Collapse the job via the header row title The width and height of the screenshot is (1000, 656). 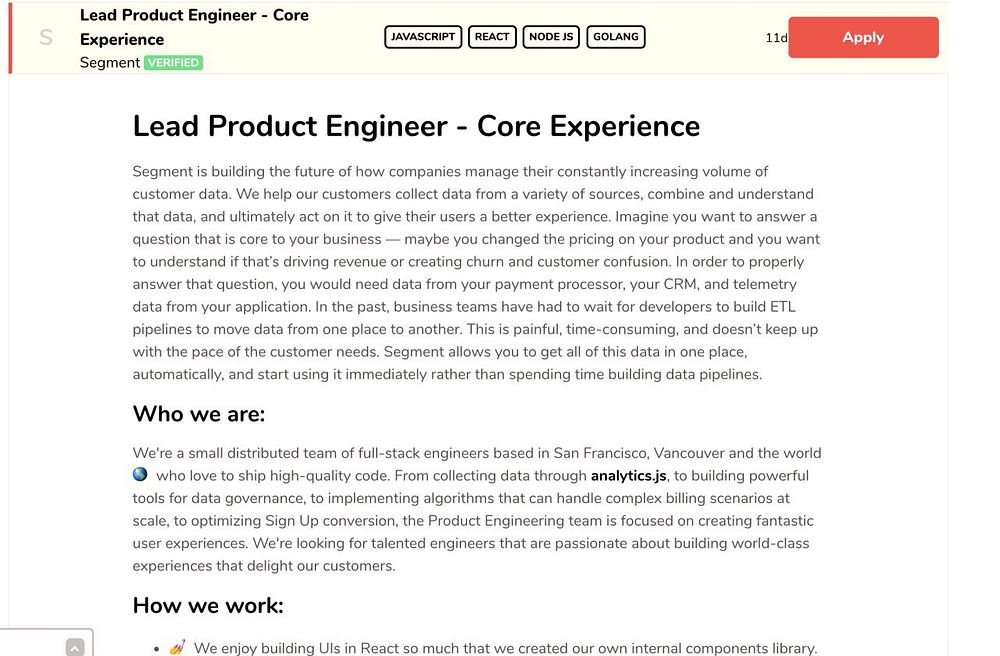click(194, 27)
